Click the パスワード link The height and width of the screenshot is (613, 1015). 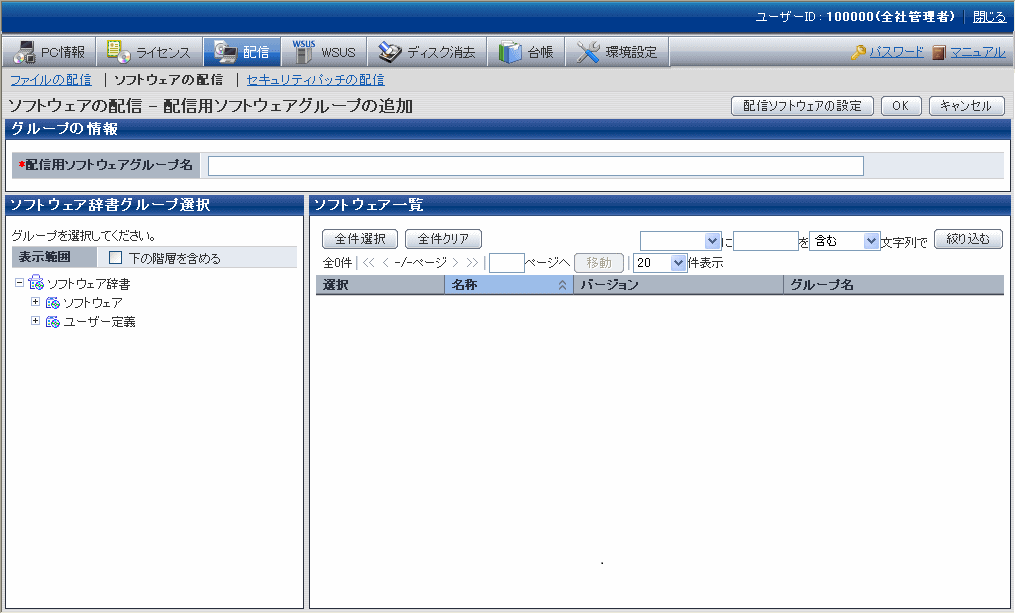point(897,52)
